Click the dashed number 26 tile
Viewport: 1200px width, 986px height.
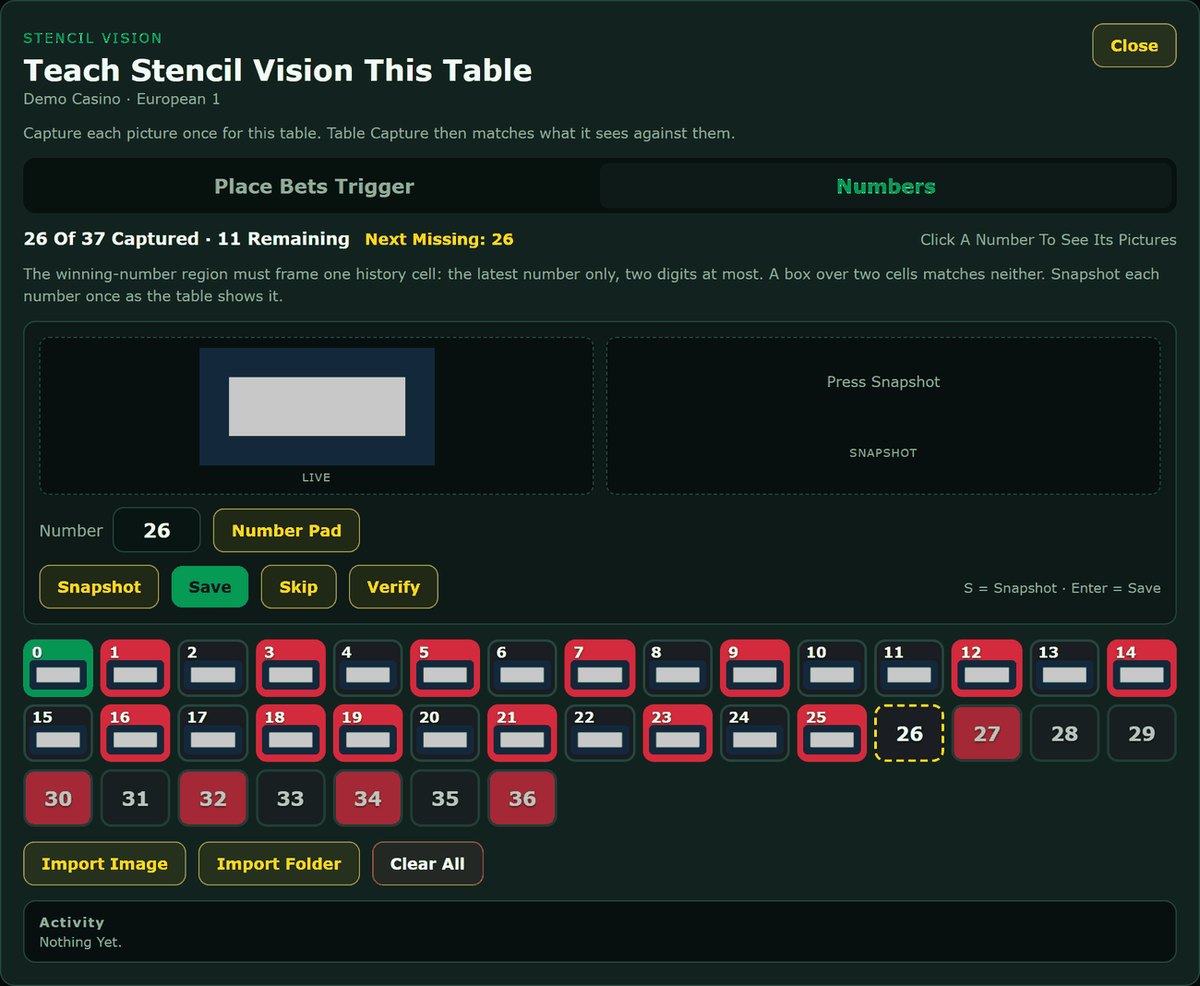click(910, 733)
